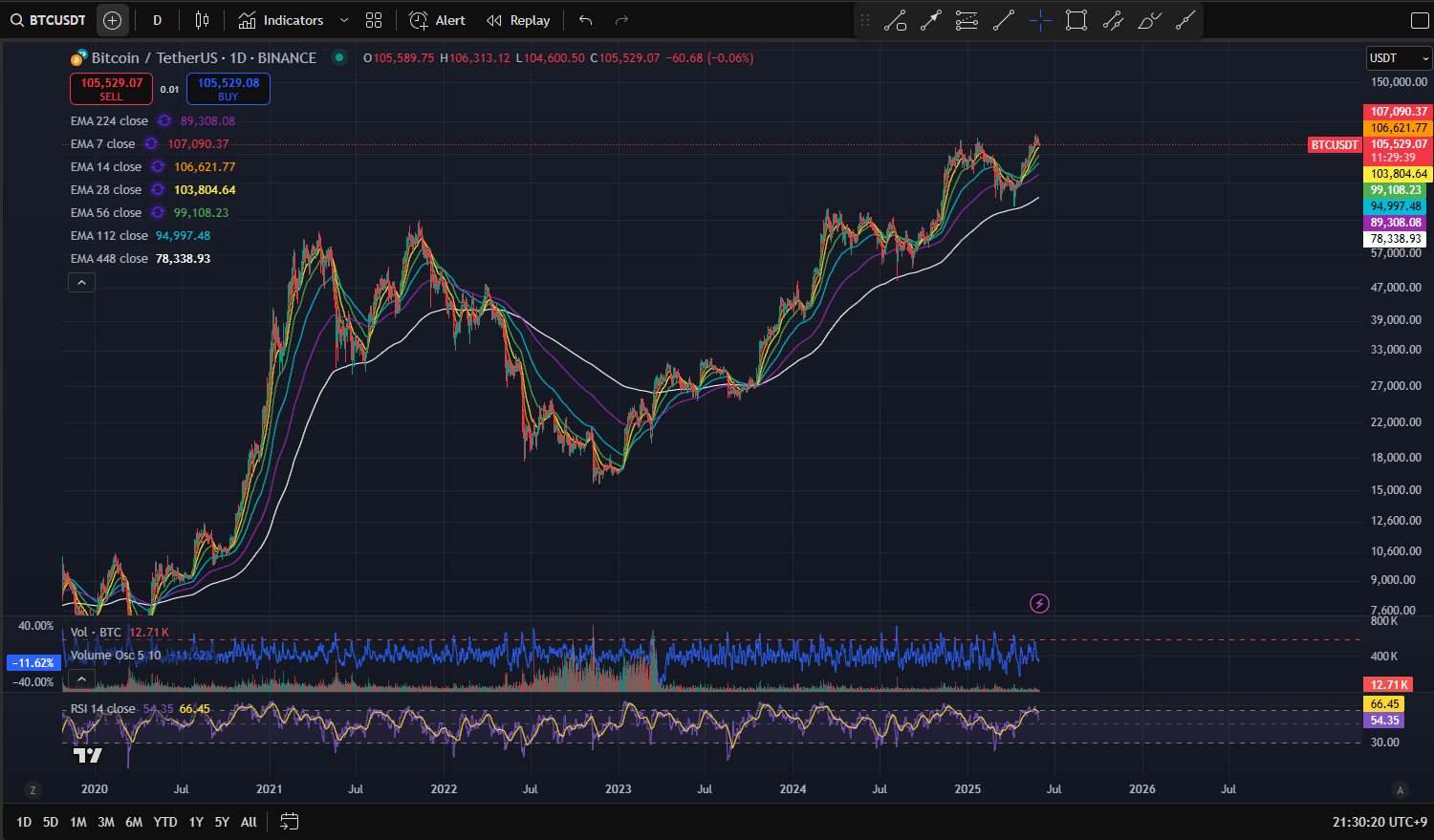1434x840 pixels.
Task: Open the candlestick chart type selector
Action: pos(202,20)
